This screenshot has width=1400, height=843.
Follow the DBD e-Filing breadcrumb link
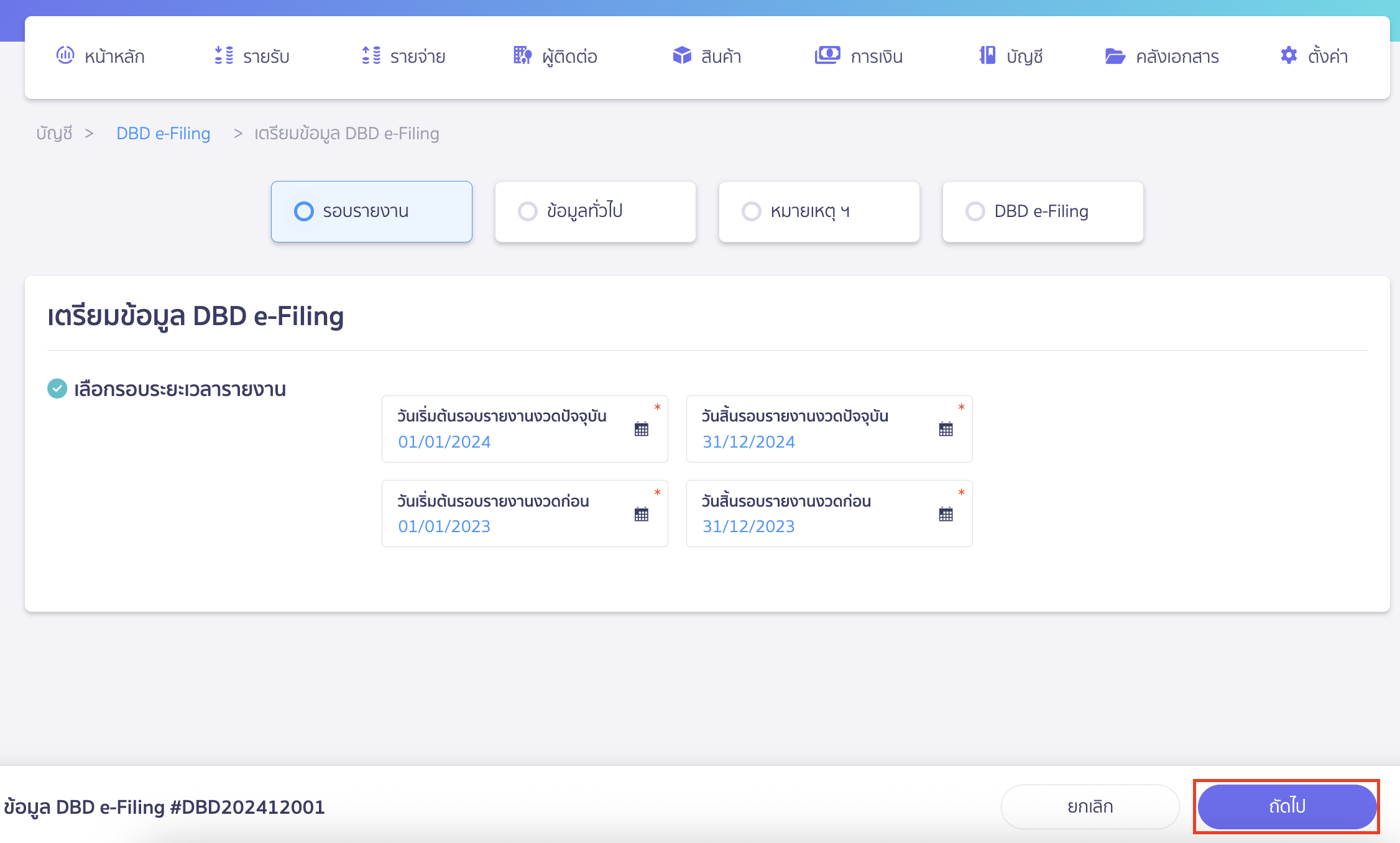[x=163, y=133]
